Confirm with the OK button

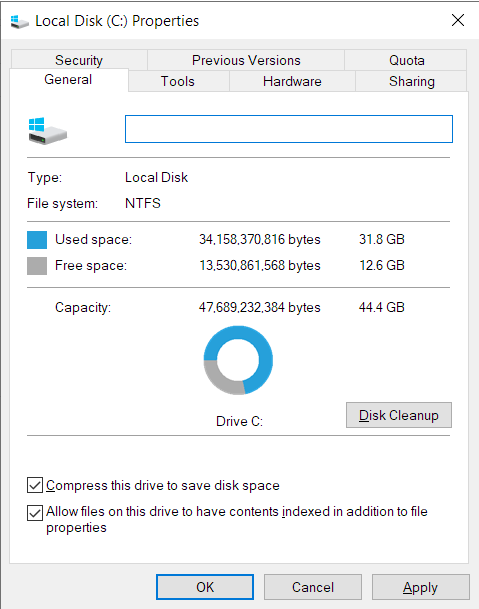pyautogui.click(x=205, y=587)
